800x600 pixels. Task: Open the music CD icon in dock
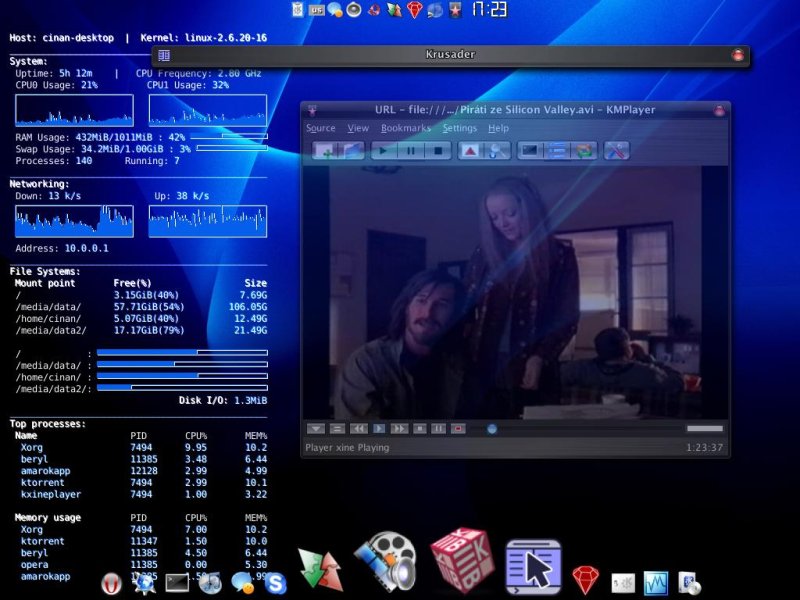[210, 583]
